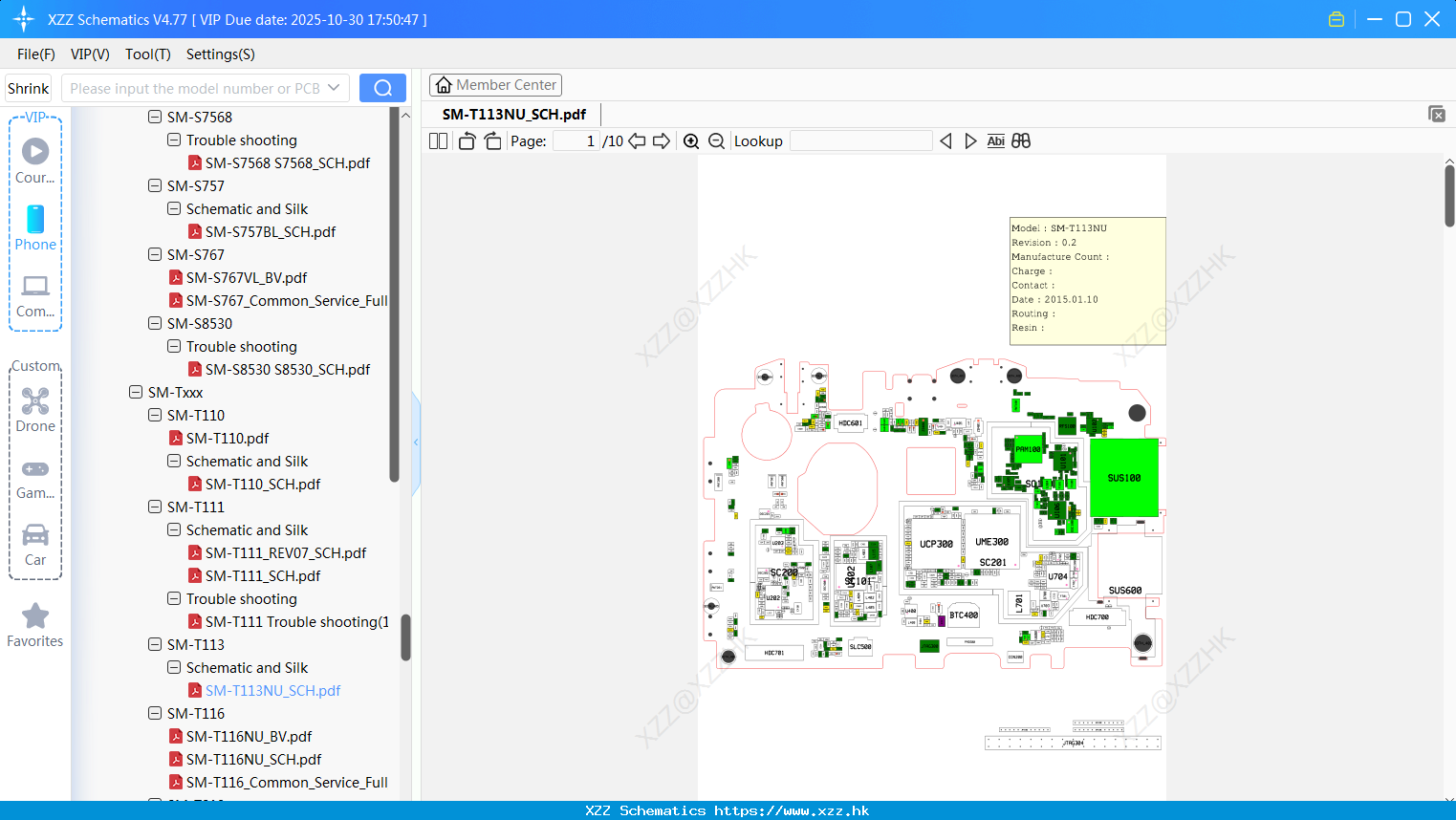Viewport: 1456px width, 820px height.
Task: Go to next page arrow
Action: 662,140
